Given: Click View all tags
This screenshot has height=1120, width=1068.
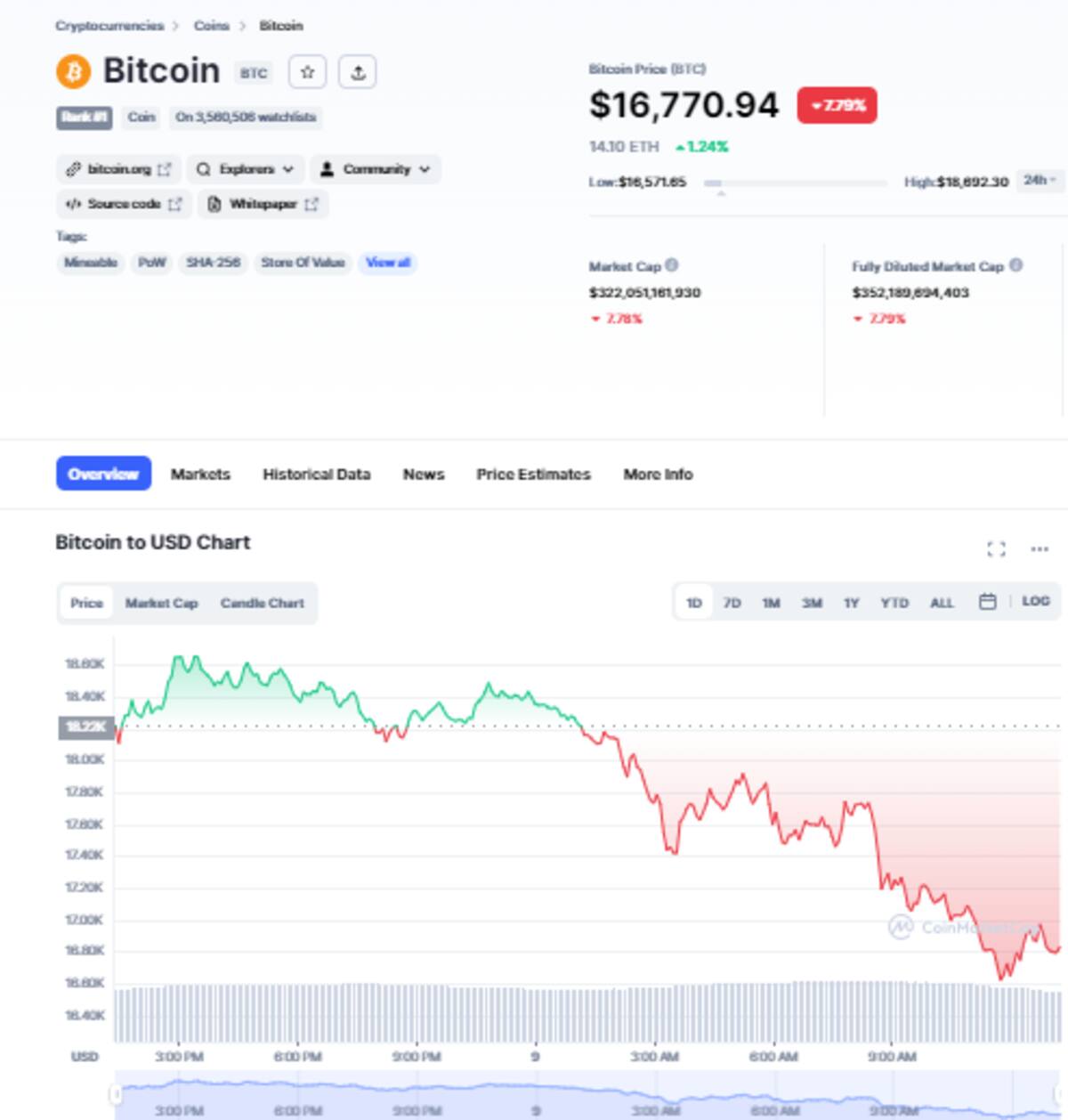Looking at the screenshot, I should [x=388, y=263].
